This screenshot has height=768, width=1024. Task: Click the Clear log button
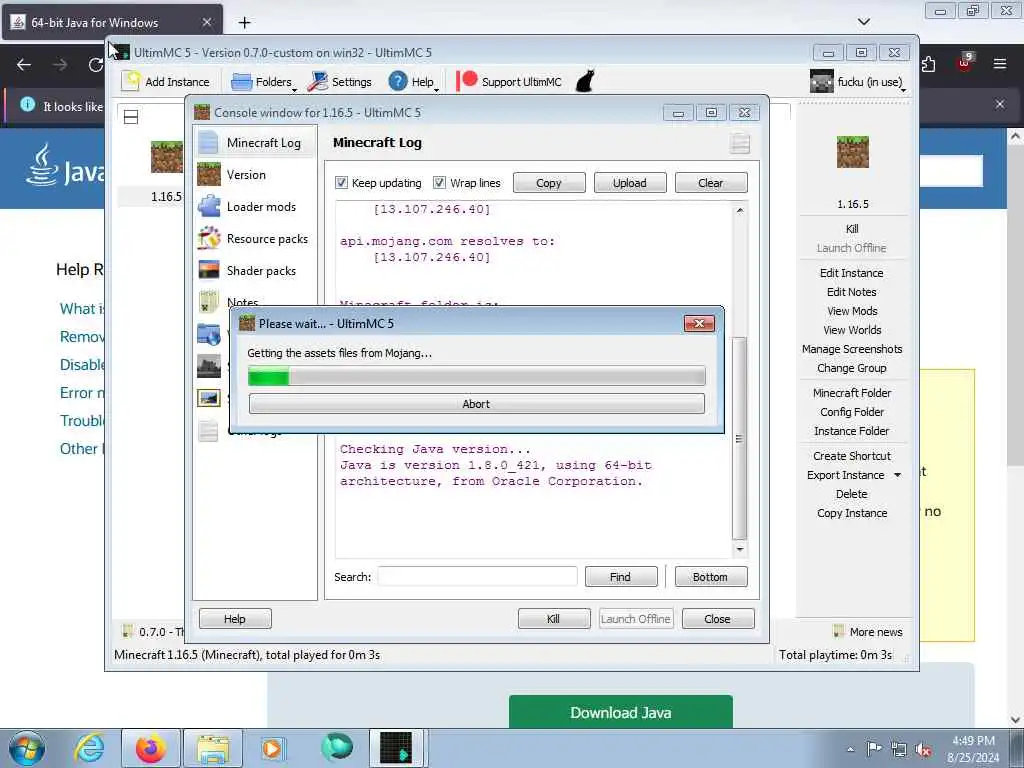(711, 183)
